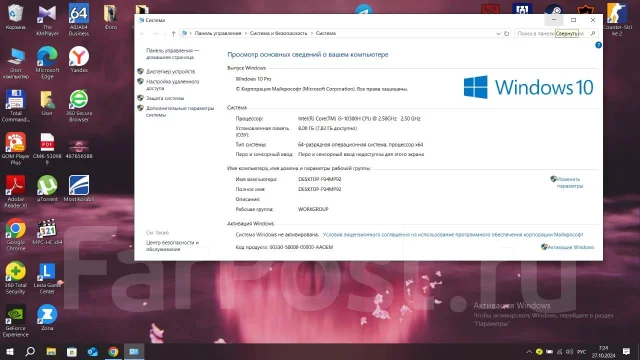Image resolution: width=640 pixels, height=360 pixels.
Task: Click the System window taskbar button
Action: (x=134, y=351)
